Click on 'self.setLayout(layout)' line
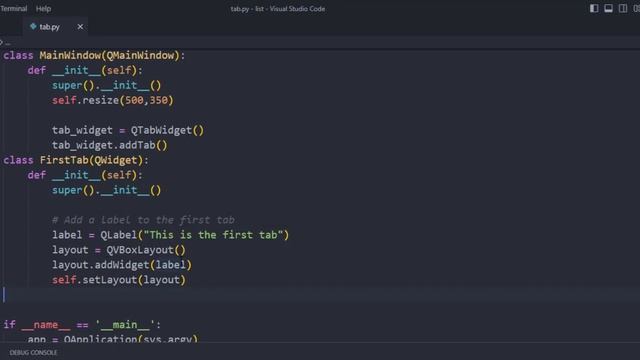The image size is (640, 360). coord(119,280)
